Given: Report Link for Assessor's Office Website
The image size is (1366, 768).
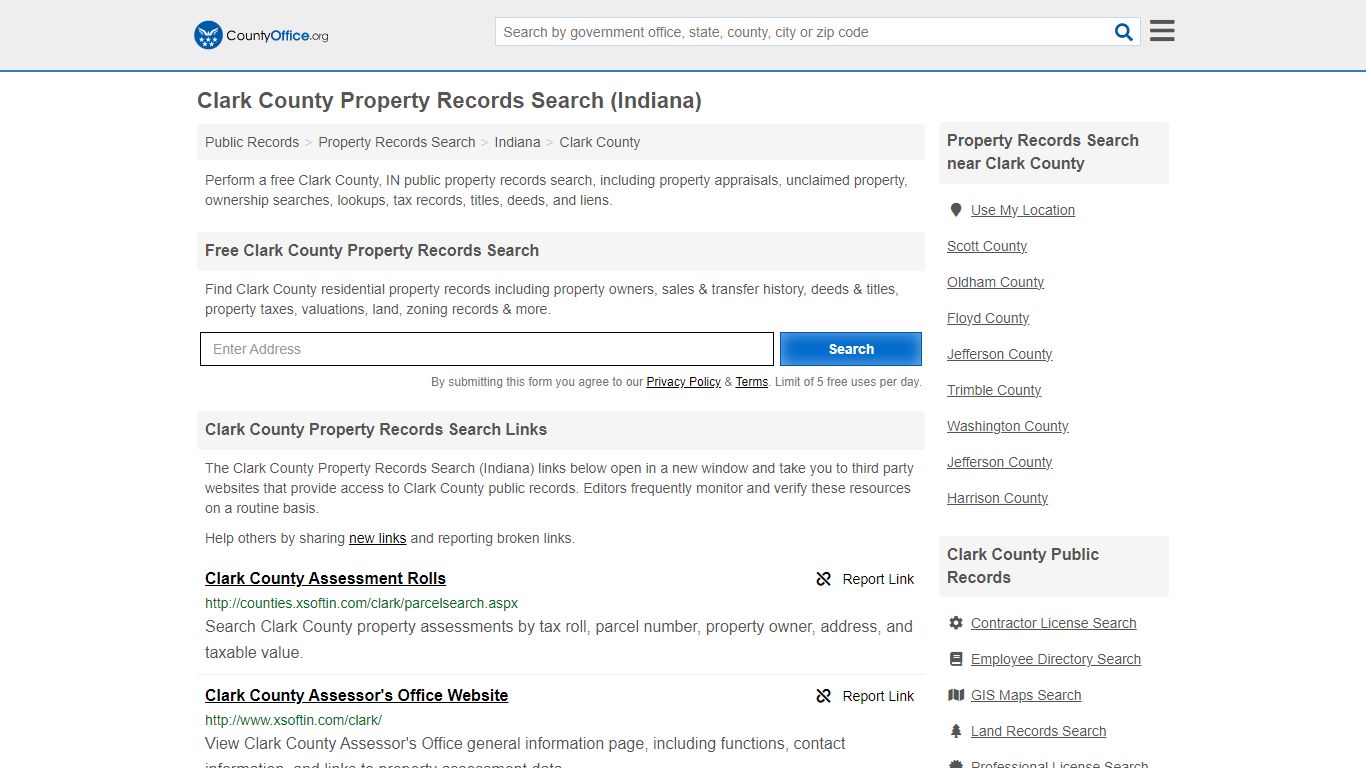Looking at the screenshot, I should coord(865,696).
